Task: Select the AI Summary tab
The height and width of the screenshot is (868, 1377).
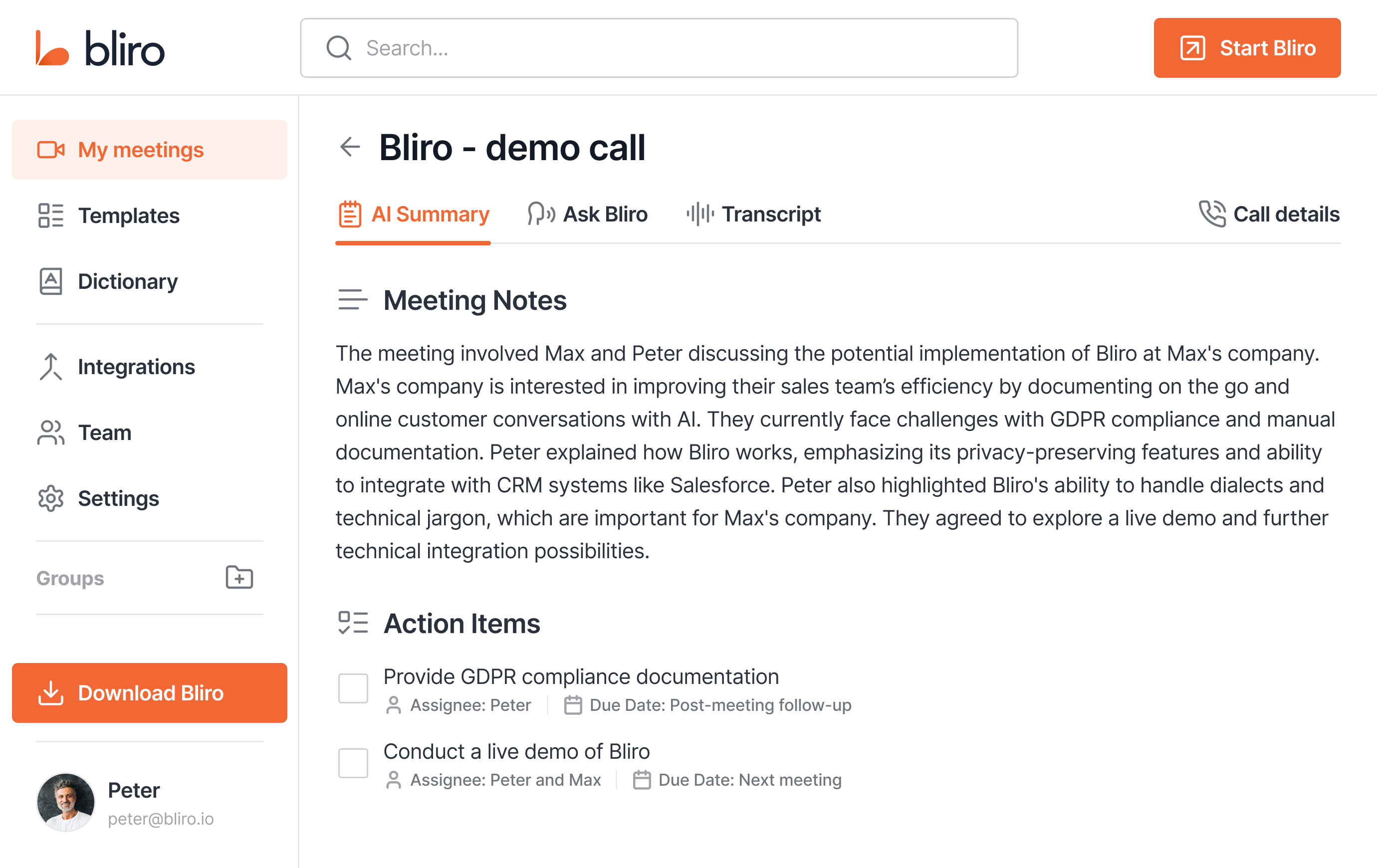Action: point(413,215)
